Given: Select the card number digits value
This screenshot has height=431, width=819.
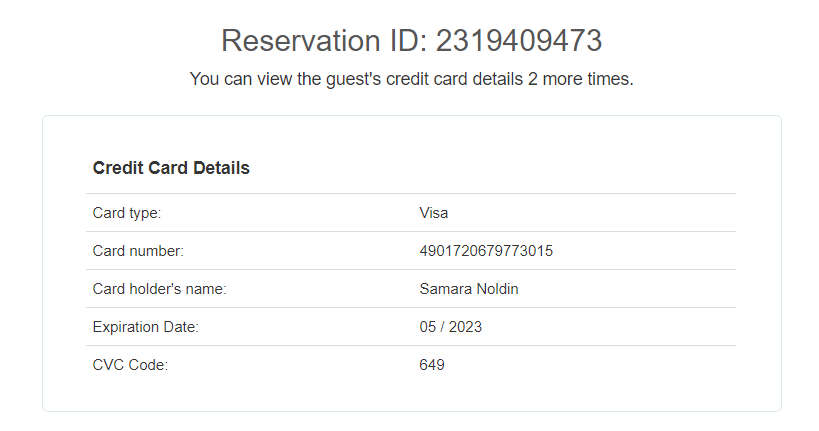Looking at the screenshot, I should pos(486,251).
